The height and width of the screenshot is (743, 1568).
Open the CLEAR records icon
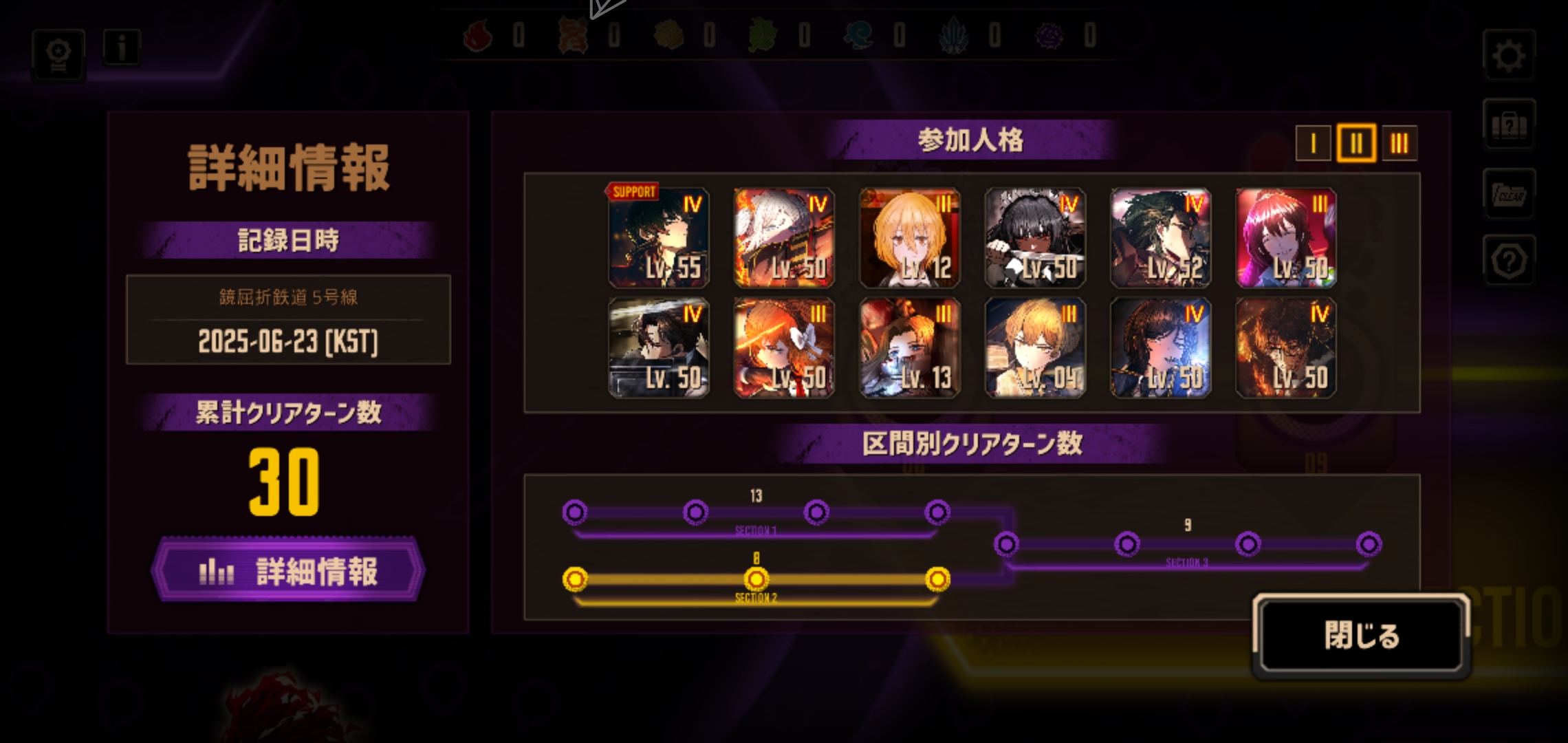coord(1509,193)
